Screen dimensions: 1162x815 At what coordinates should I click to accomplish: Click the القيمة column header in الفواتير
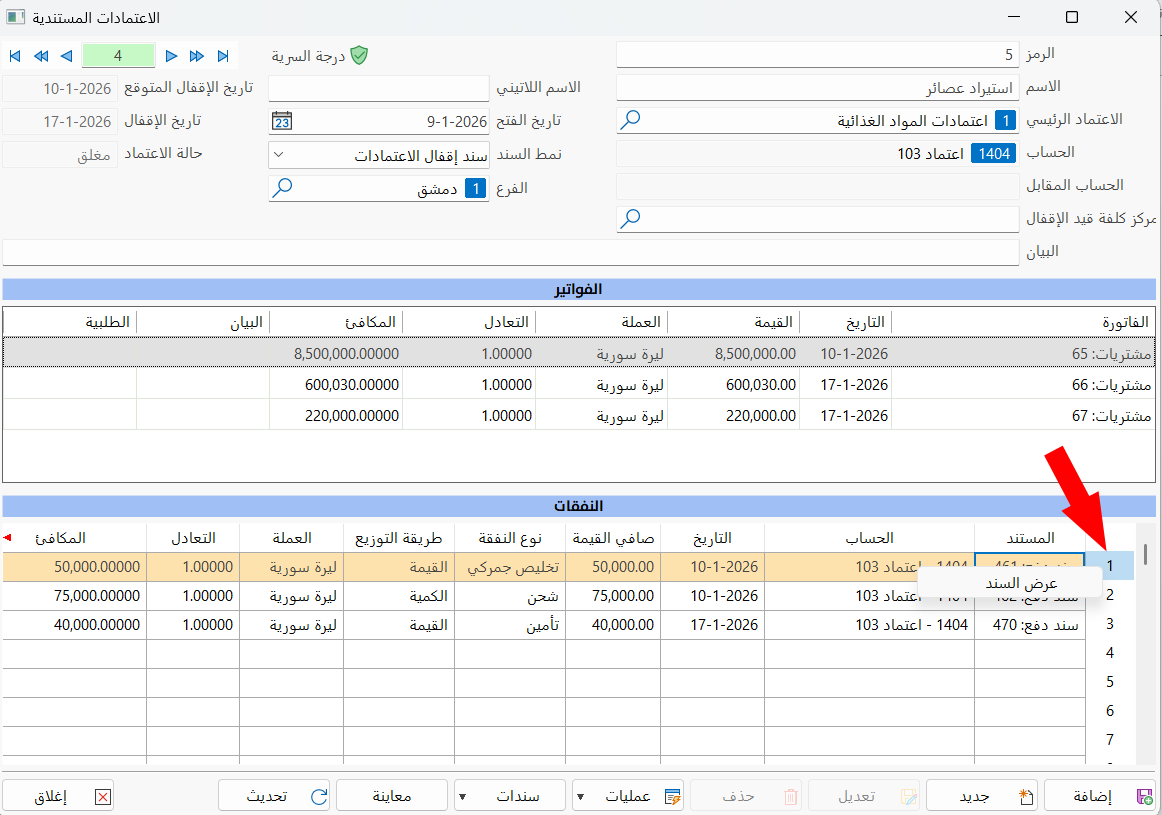coord(735,322)
